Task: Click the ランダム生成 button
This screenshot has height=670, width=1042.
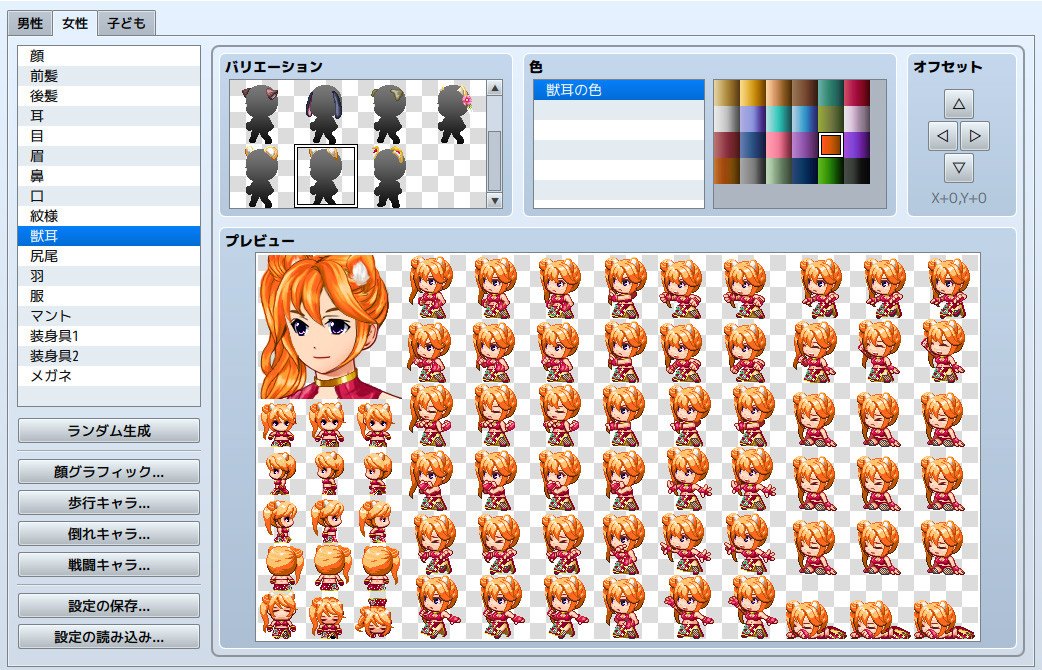Action: point(108,431)
